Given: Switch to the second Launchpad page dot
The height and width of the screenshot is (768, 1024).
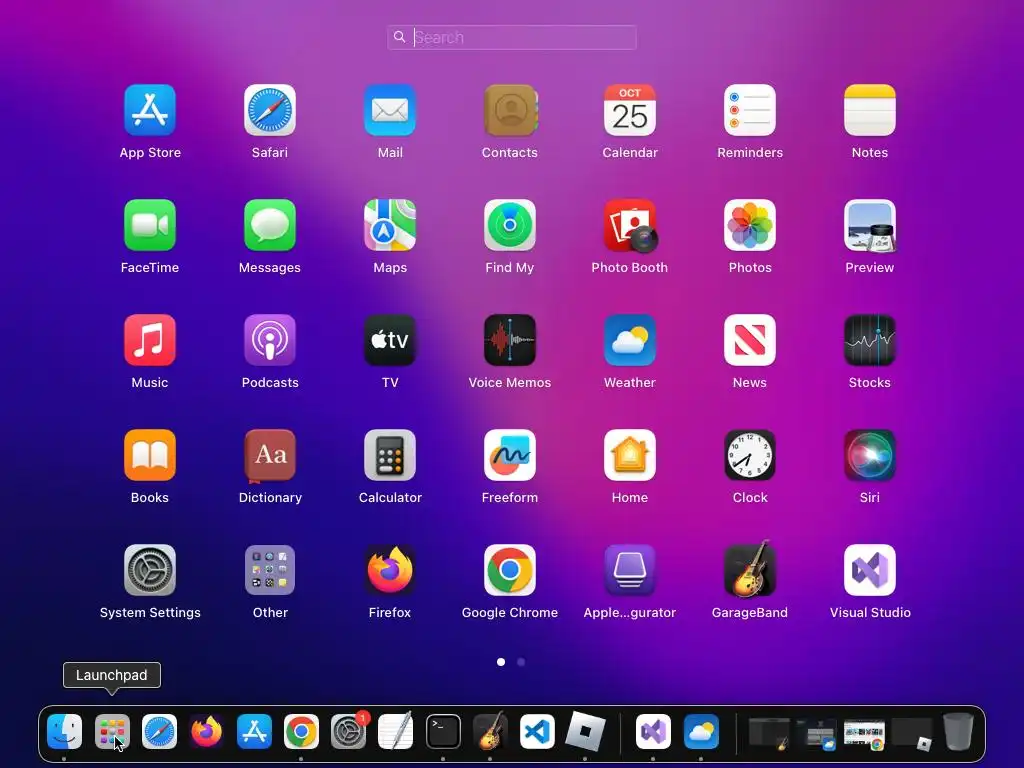Looking at the screenshot, I should pyautogui.click(x=520, y=662).
